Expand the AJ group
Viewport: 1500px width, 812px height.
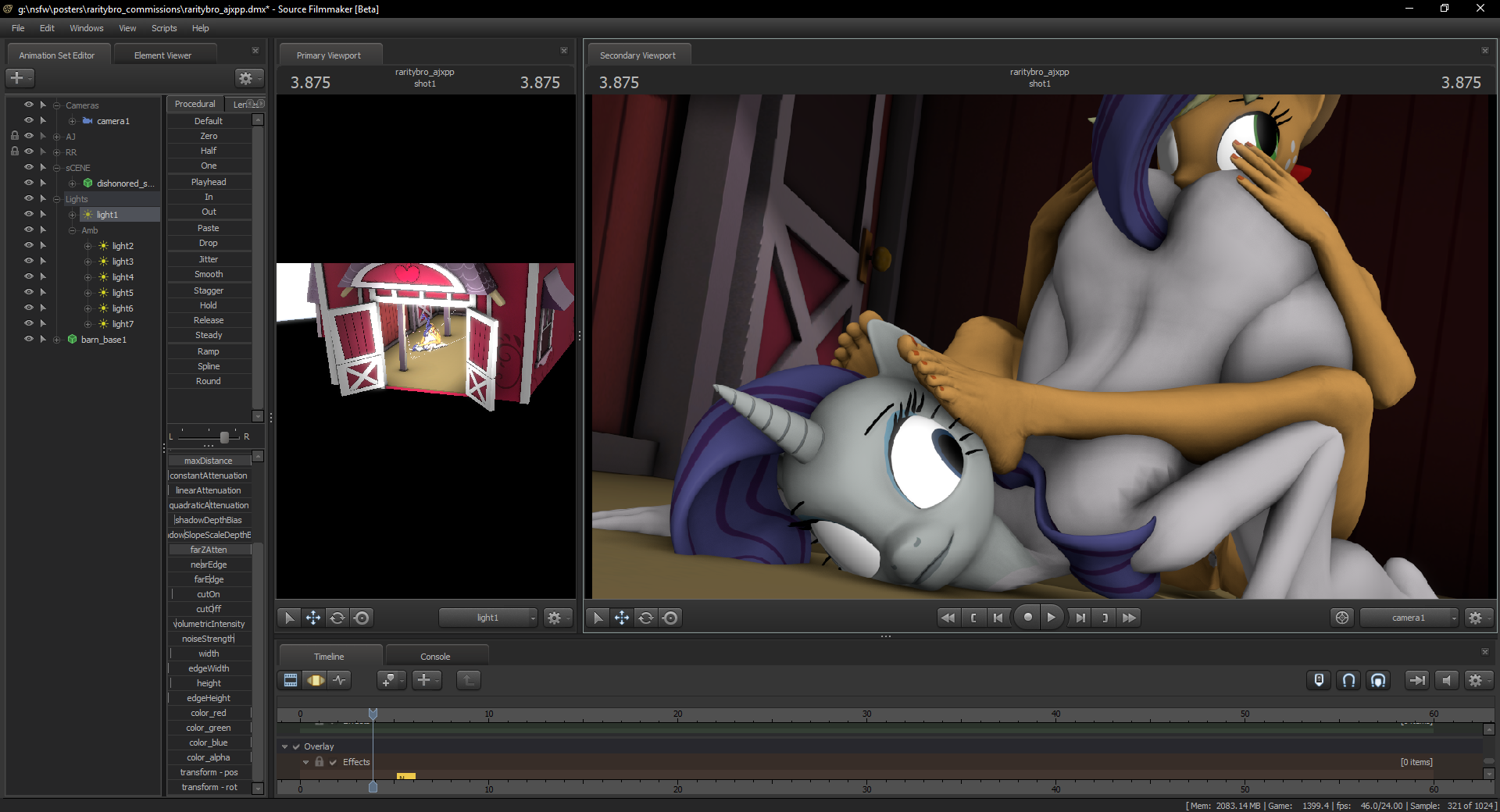click(x=57, y=137)
